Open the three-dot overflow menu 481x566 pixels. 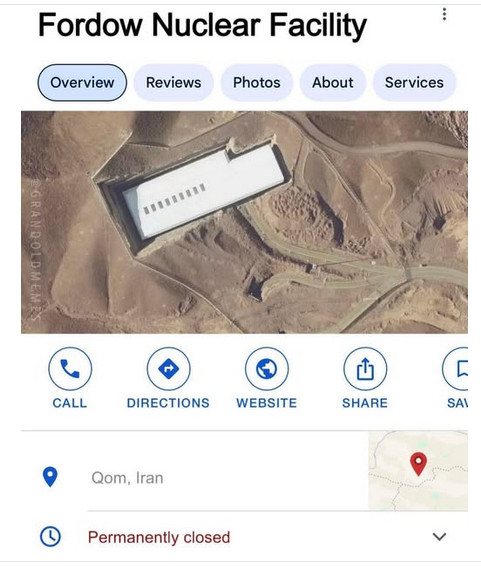click(x=444, y=14)
